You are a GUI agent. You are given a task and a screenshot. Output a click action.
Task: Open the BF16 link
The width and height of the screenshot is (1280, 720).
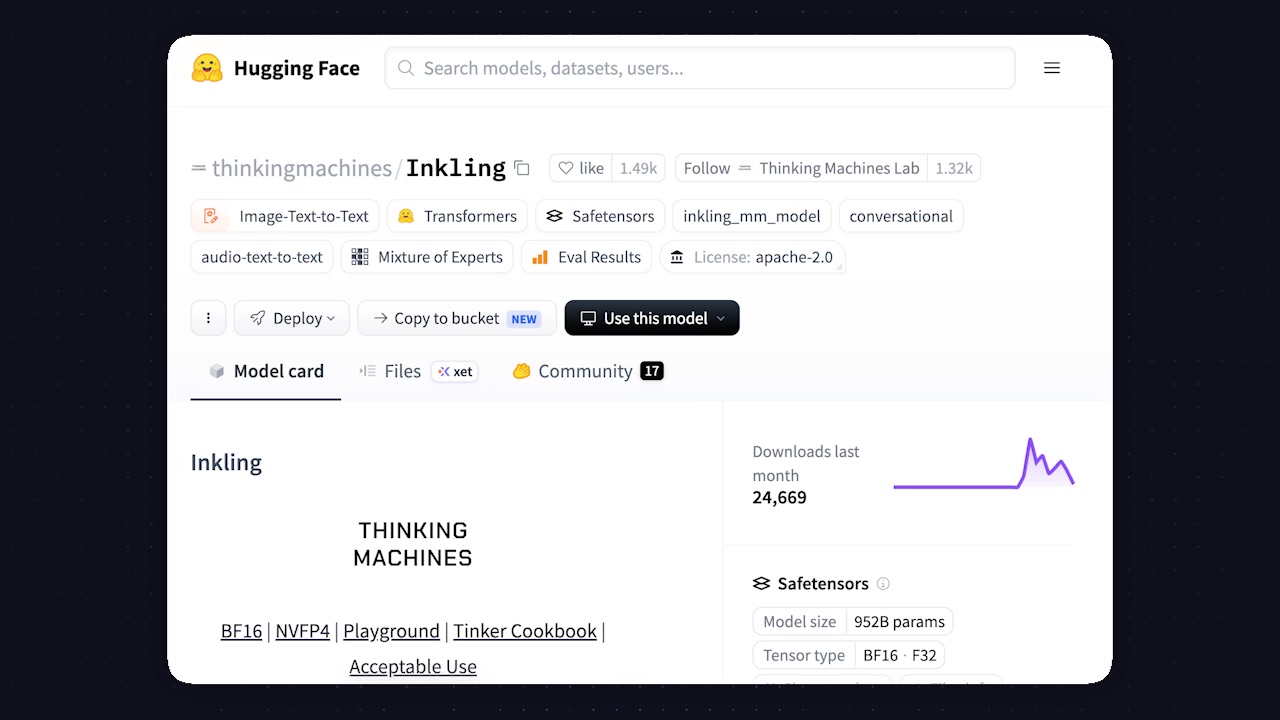241,631
